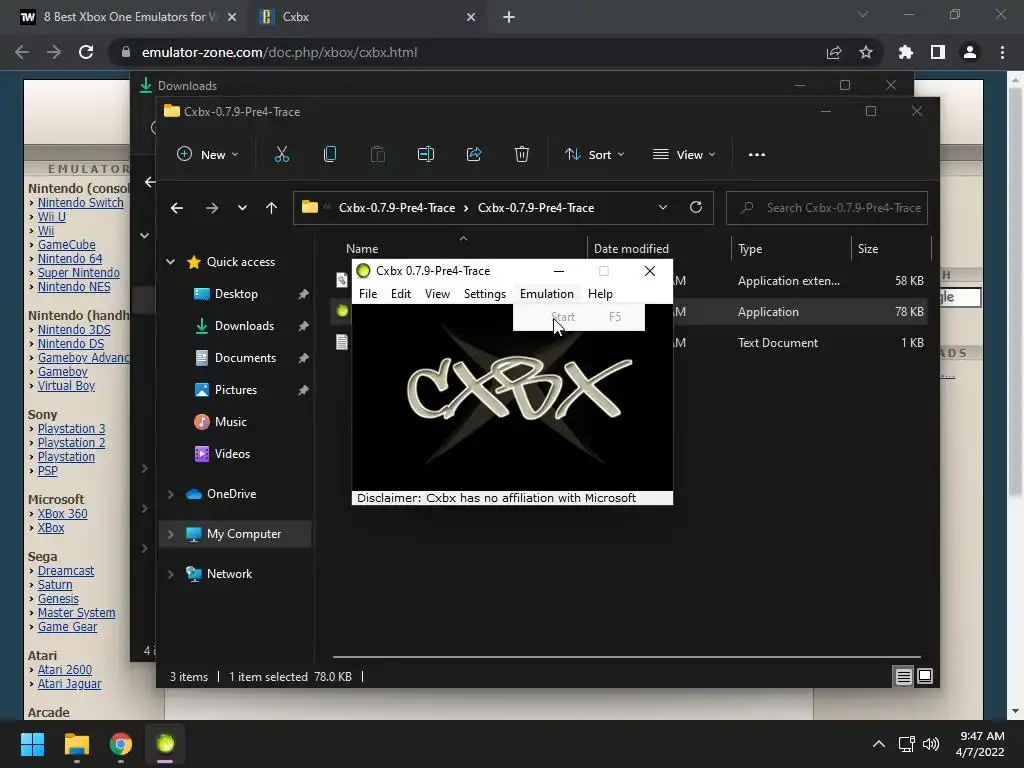1024x768 pixels.
Task: Reload the Chrome page
Action: pyautogui.click(x=86, y=52)
